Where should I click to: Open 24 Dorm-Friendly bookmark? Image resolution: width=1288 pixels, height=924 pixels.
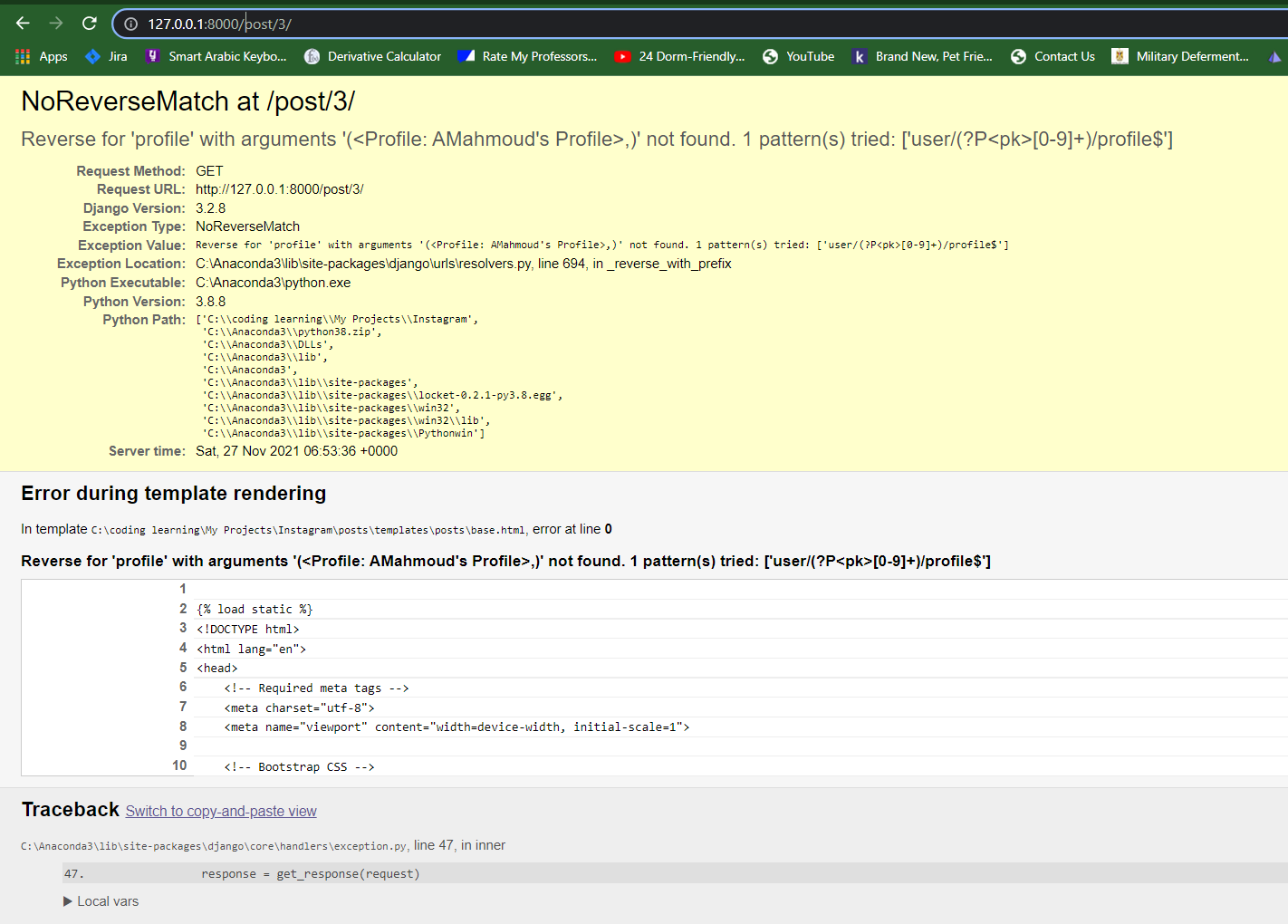click(x=679, y=56)
